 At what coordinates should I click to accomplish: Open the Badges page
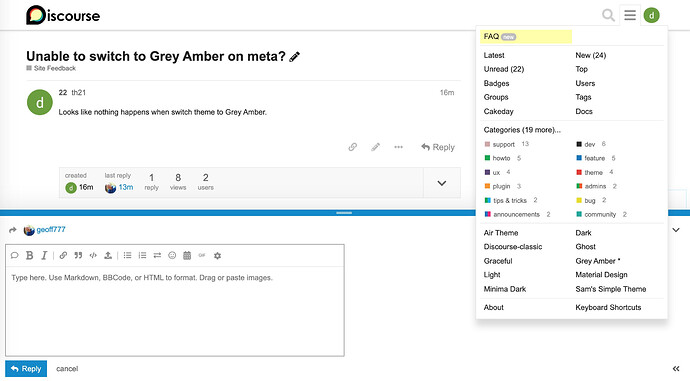point(496,83)
